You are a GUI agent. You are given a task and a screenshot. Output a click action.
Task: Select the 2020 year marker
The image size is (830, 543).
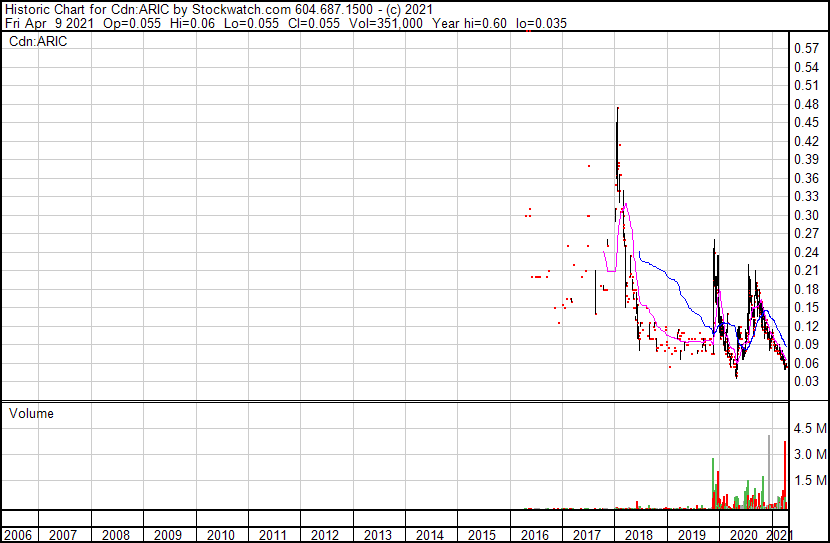(743, 535)
